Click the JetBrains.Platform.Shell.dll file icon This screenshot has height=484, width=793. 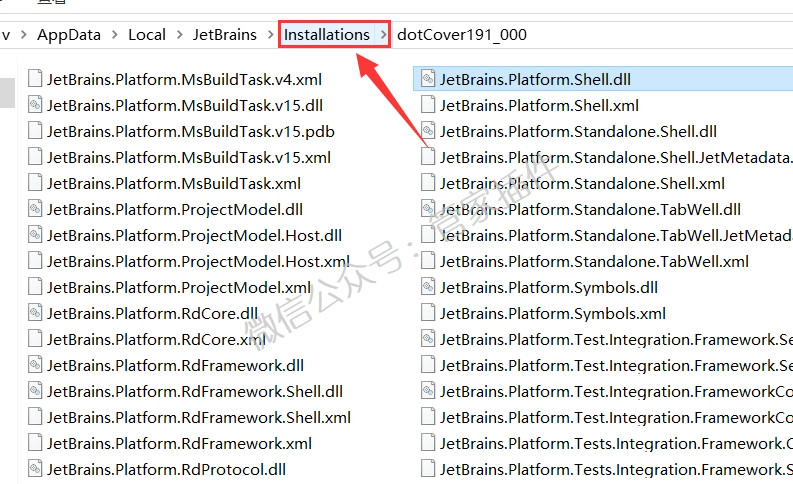click(428, 79)
